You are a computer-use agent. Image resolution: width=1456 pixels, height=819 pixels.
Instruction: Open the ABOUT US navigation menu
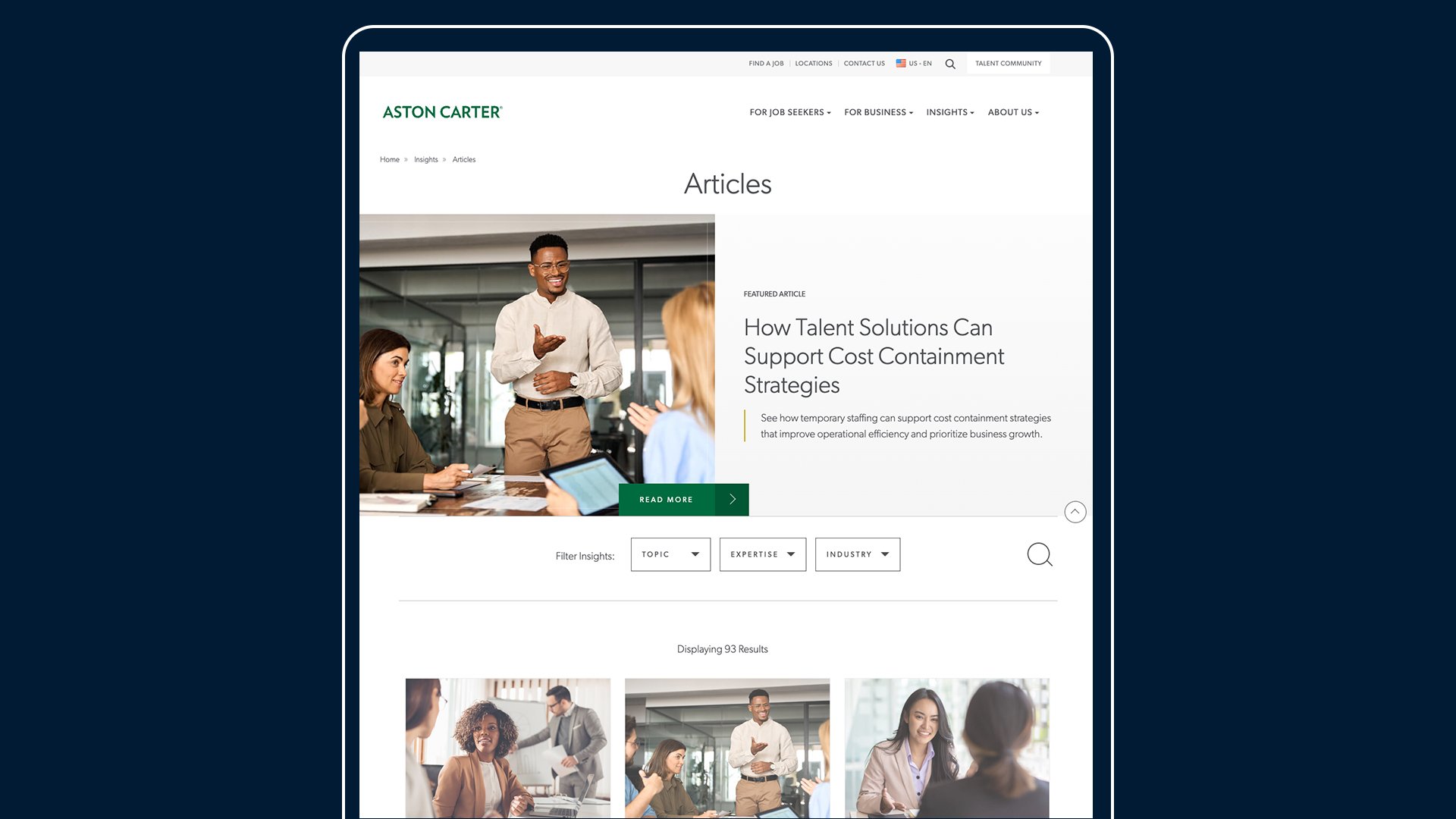point(1013,112)
